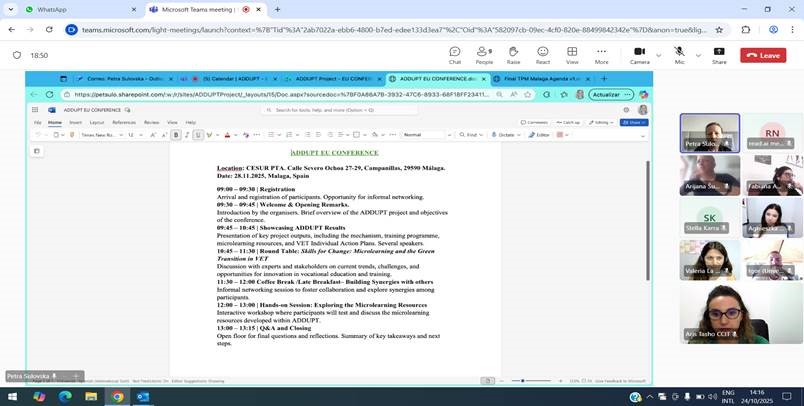Image resolution: width=804 pixels, height=406 pixels.
Task: Open a new browser tab
Action: tap(278, 9)
